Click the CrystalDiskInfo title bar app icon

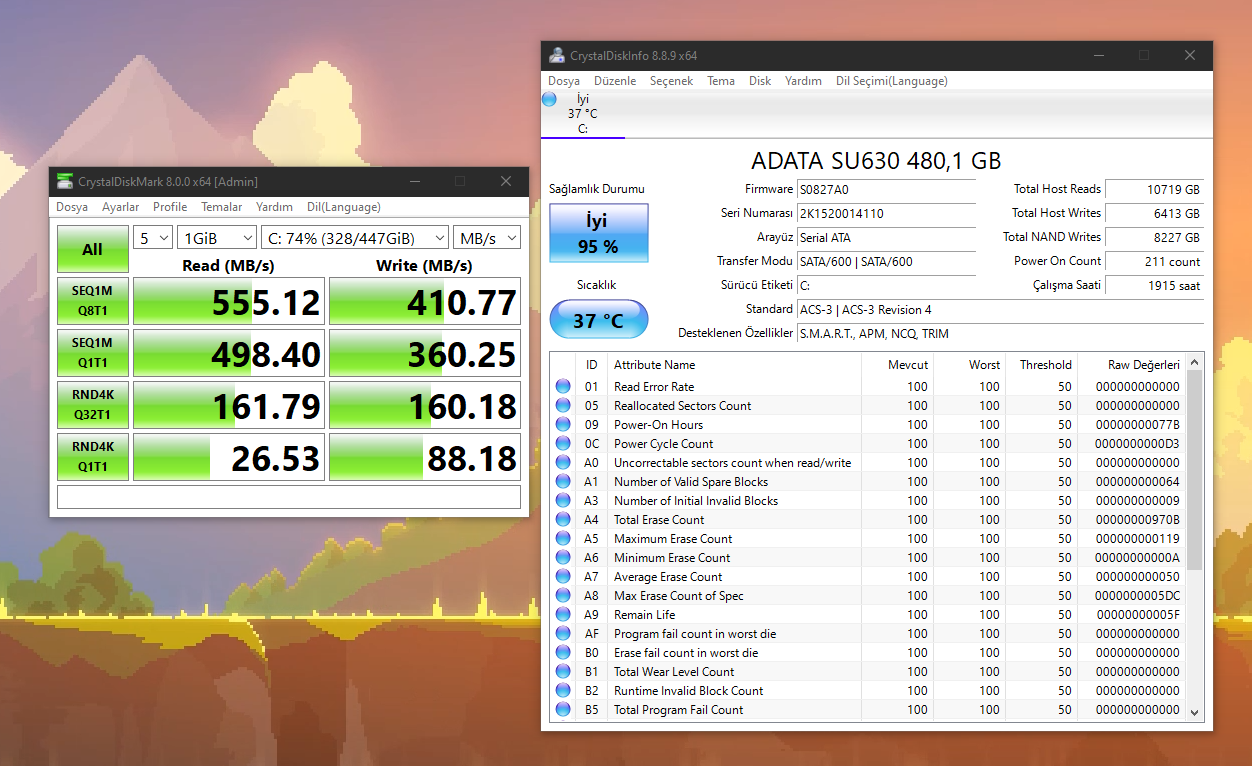pos(556,55)
